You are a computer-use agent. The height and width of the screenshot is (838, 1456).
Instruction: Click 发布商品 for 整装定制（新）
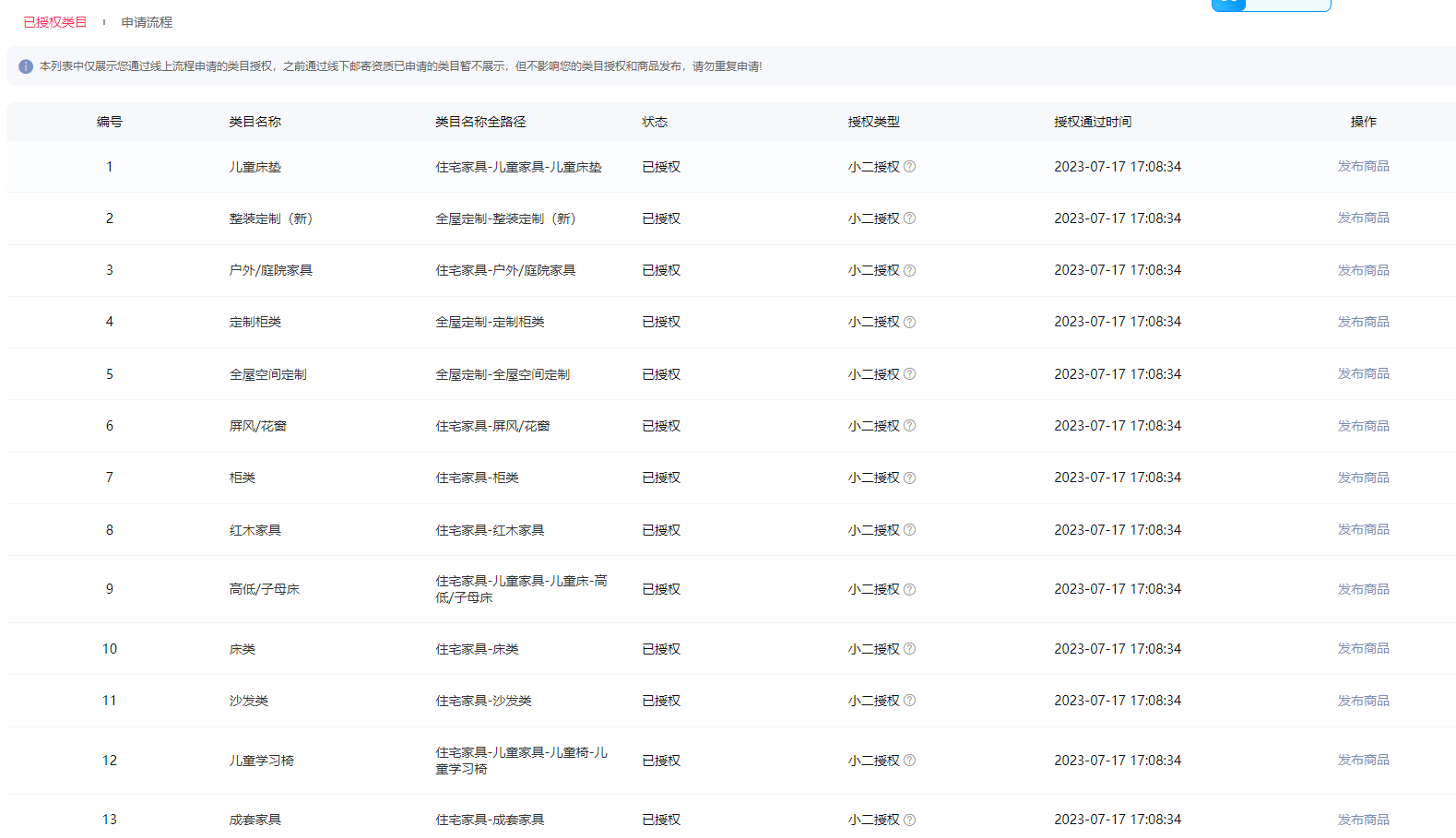[1363, 218]
